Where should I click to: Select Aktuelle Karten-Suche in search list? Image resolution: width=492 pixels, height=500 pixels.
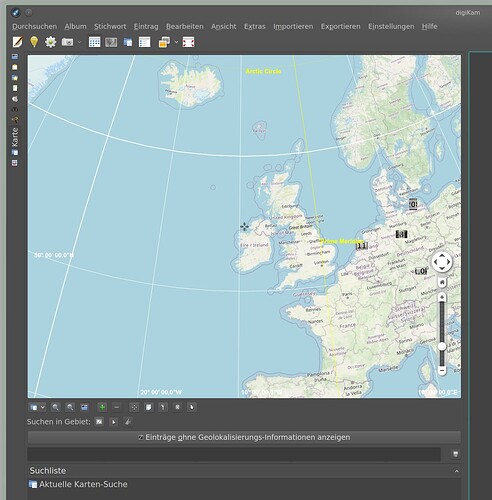tap(78, 484)
